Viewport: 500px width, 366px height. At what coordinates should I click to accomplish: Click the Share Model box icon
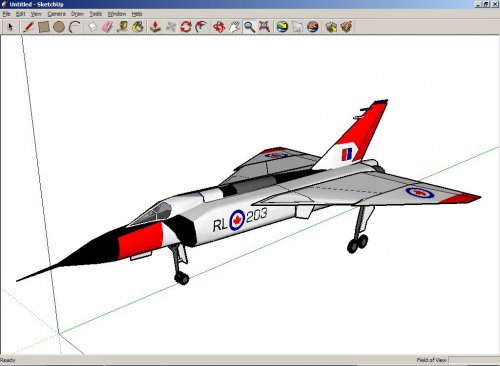346,27
